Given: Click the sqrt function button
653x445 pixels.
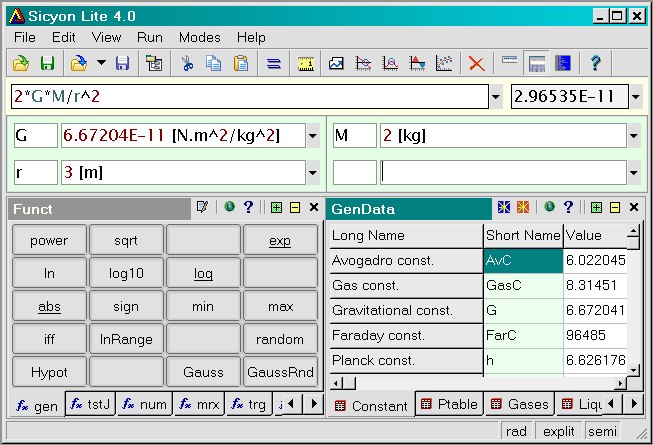Looking at the screenshot, I should [126, 240].
